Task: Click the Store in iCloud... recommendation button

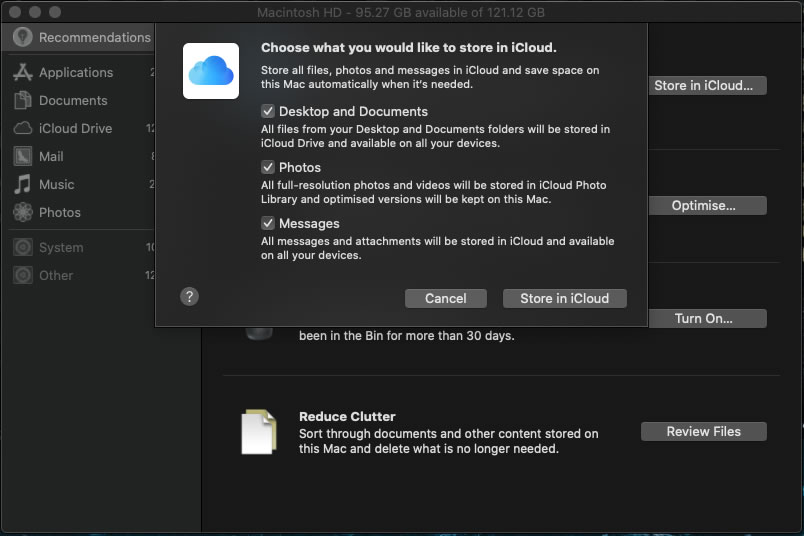Action: click(708, 86)
